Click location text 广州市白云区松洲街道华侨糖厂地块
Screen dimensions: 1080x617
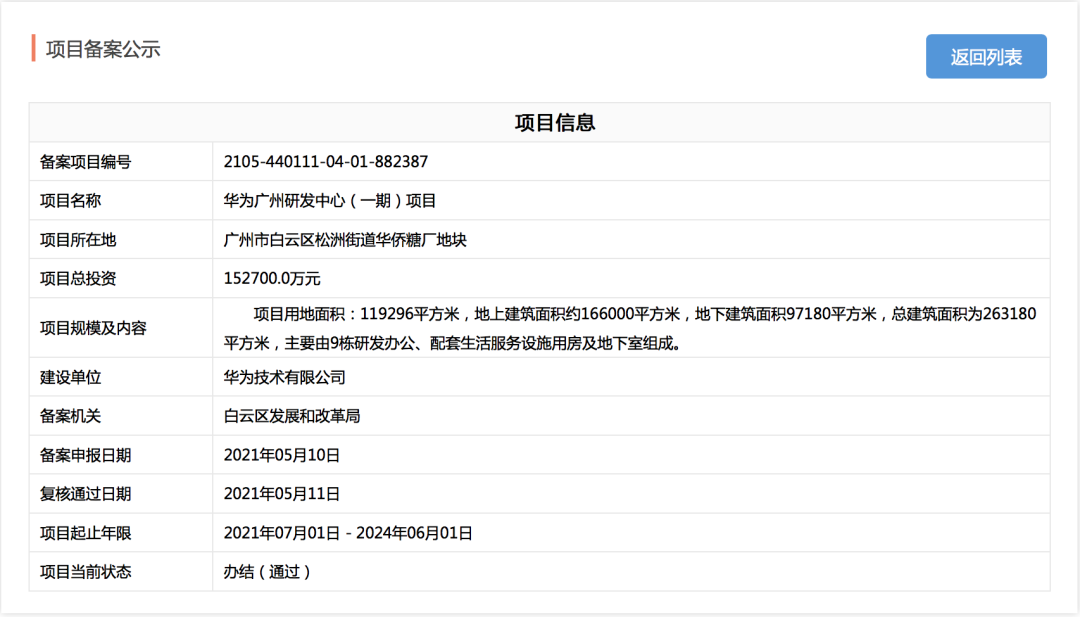coord(345,240)
